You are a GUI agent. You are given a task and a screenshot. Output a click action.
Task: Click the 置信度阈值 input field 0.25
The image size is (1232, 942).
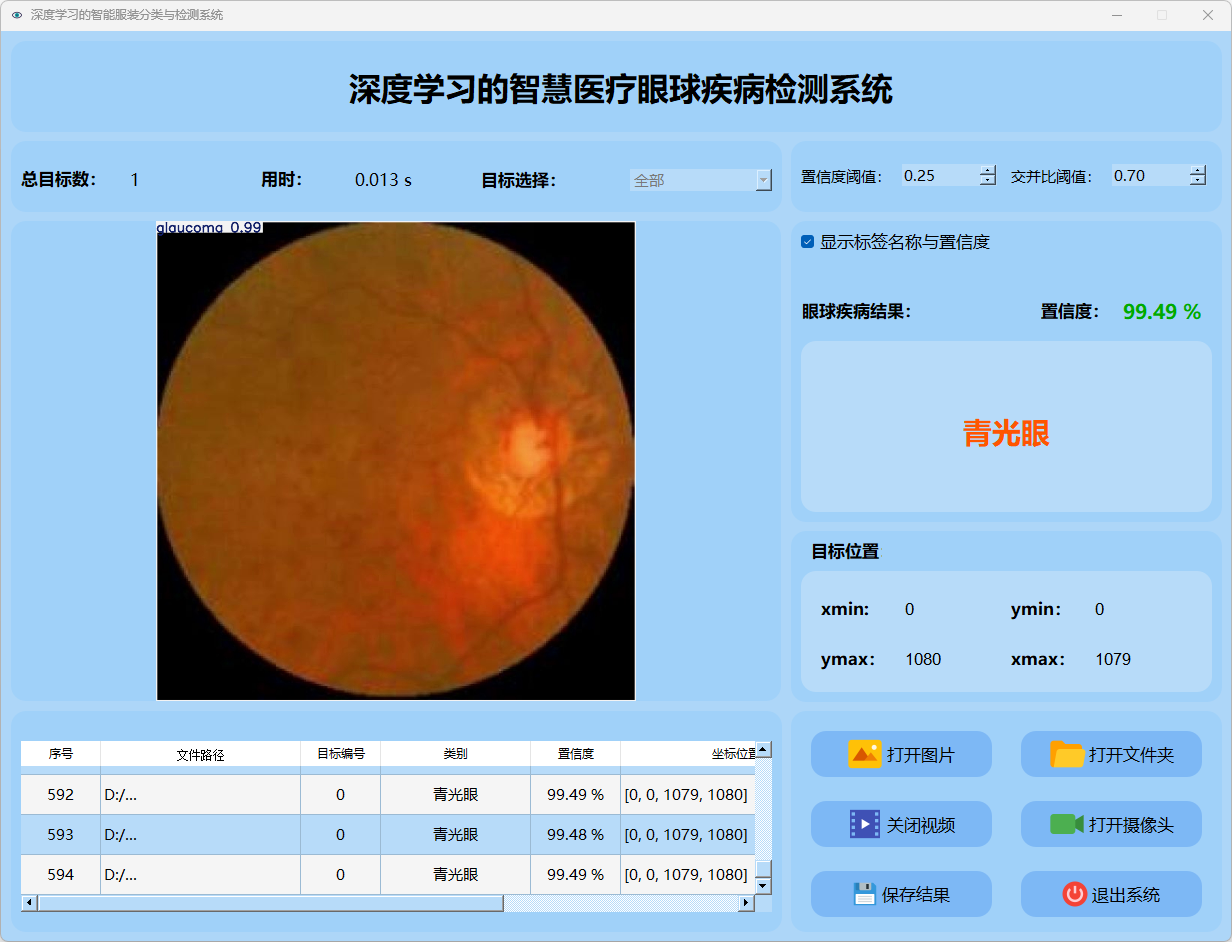(x=940, y=175)
